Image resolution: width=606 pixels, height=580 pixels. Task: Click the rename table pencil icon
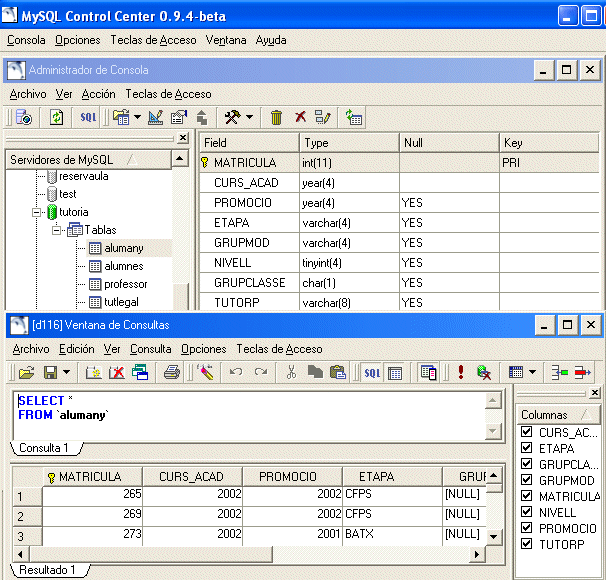tap(323, 117)
